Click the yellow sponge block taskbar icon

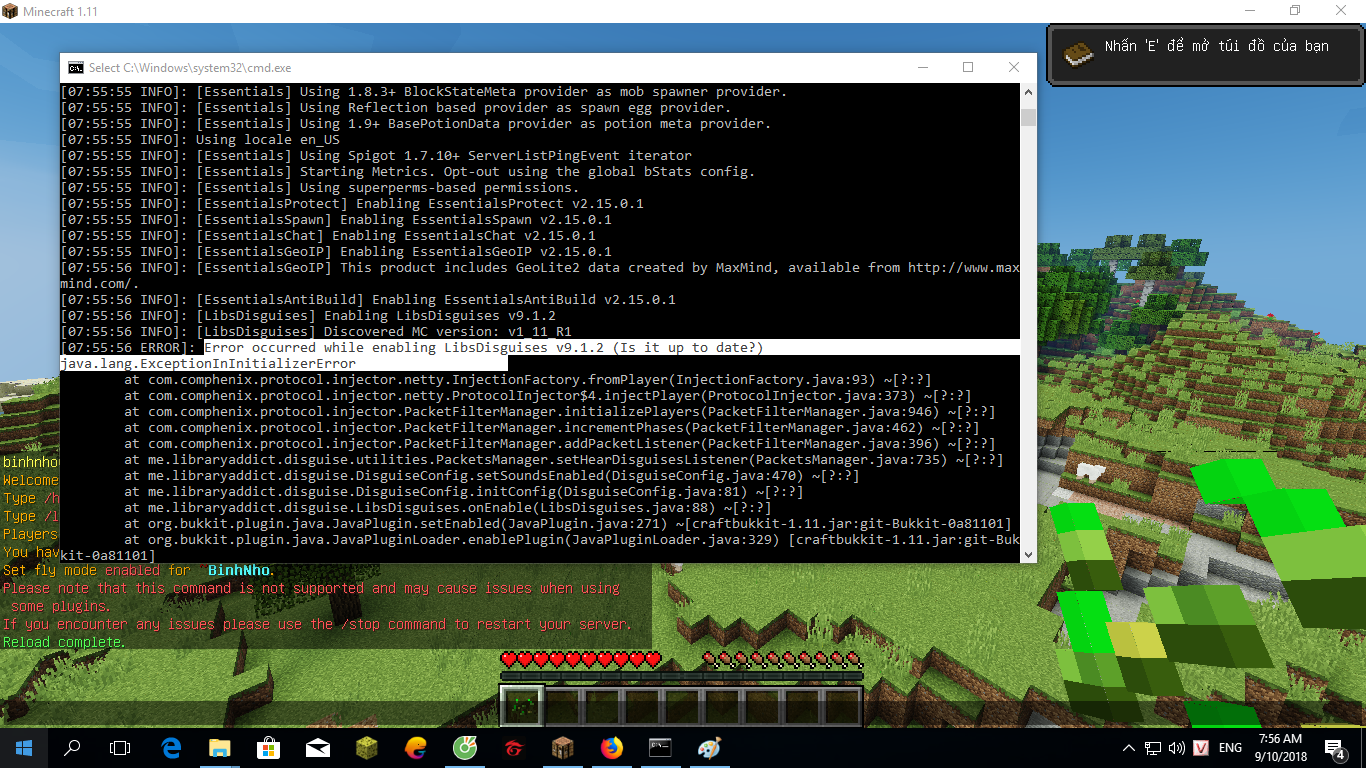click(x=367, y=747)
